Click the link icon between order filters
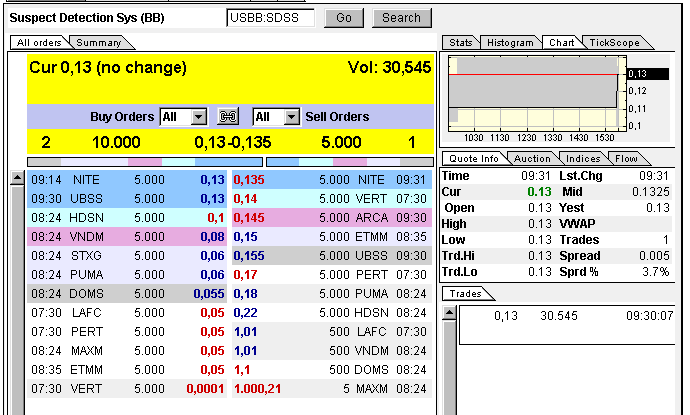Viewport: 690px width, 415px height. 228,117
